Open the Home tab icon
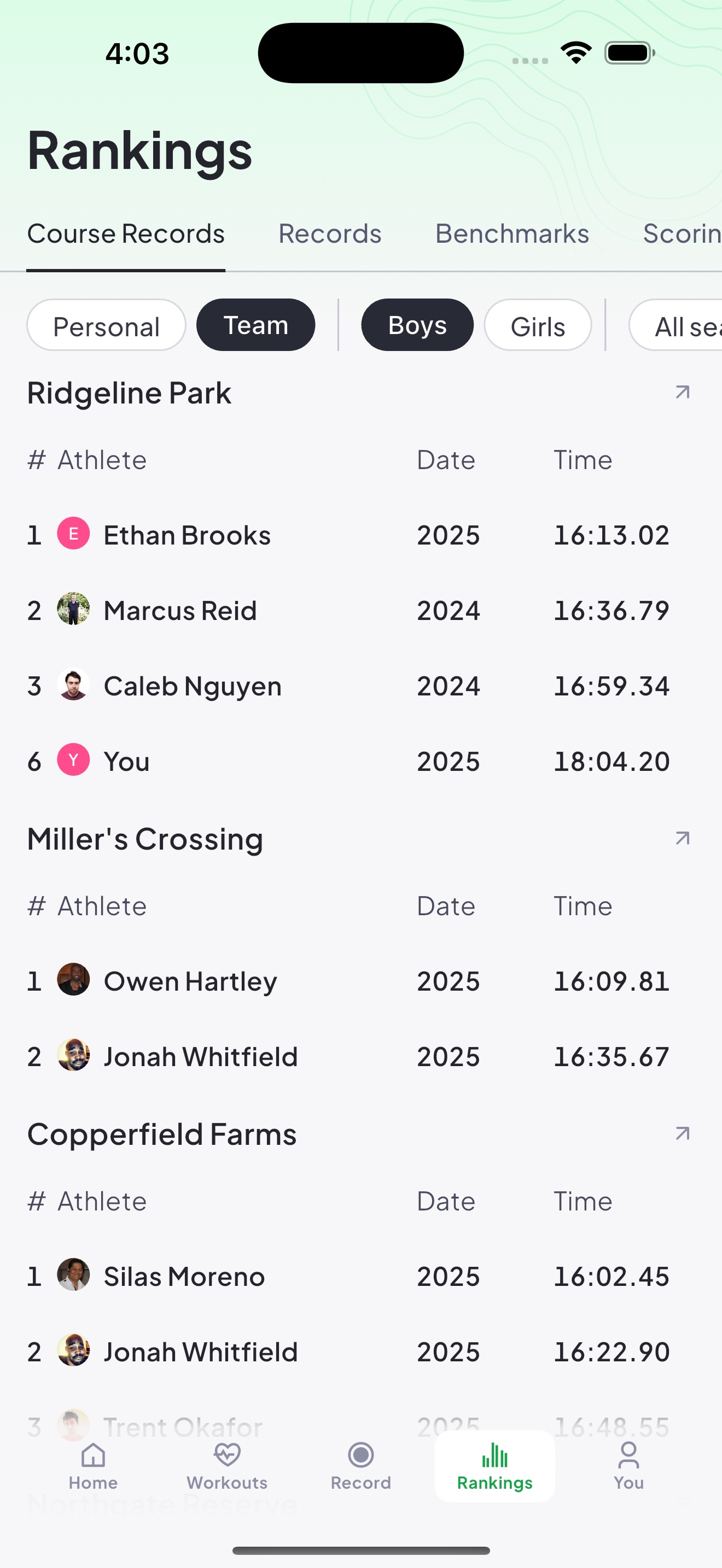Image resolution: width=722 pixels, height=1568 pixels. 93,1455
